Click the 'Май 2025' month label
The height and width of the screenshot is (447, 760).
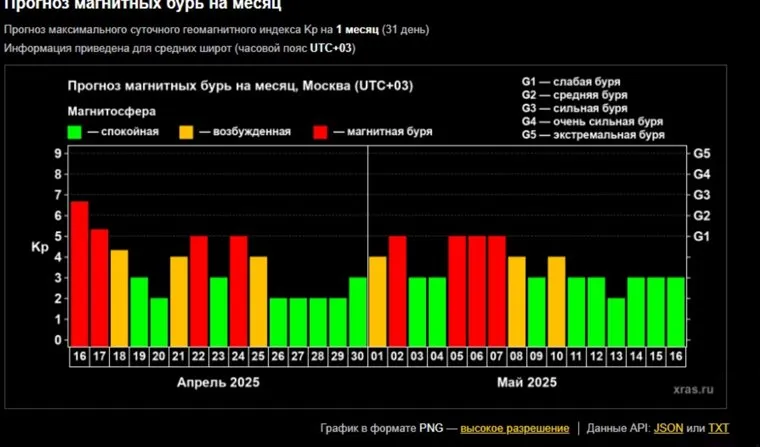click(527, 383)
